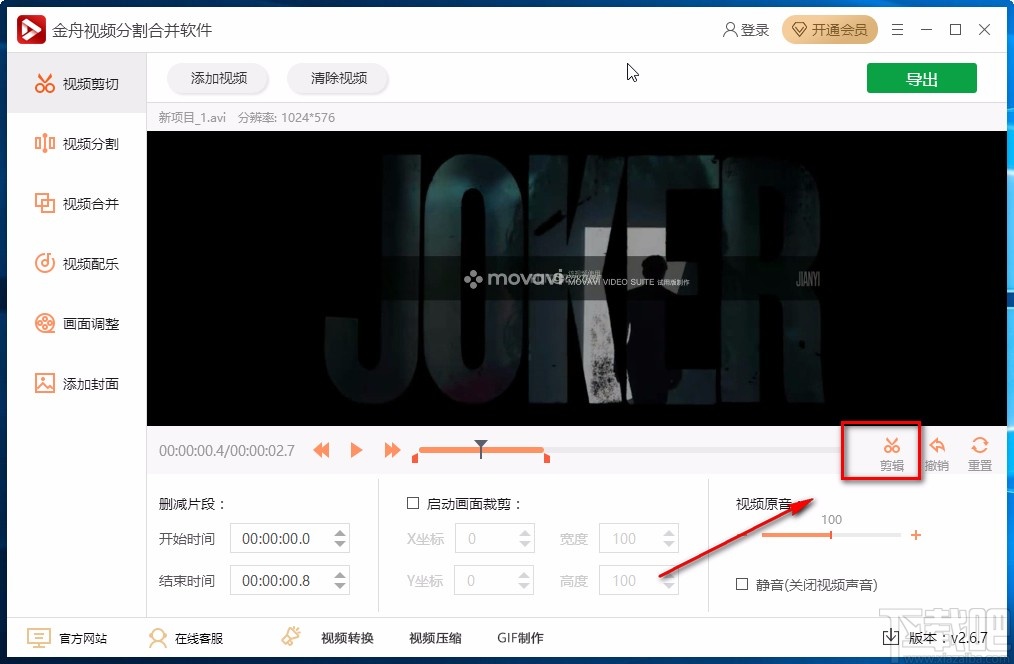Open the 视频剪切 (video cut) section

point(77,83)
